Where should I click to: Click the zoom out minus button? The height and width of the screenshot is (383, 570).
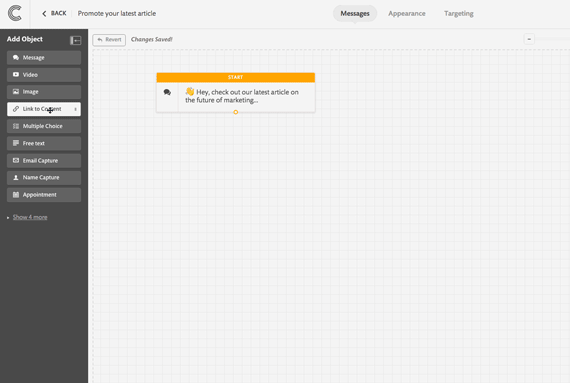[529, 39]
